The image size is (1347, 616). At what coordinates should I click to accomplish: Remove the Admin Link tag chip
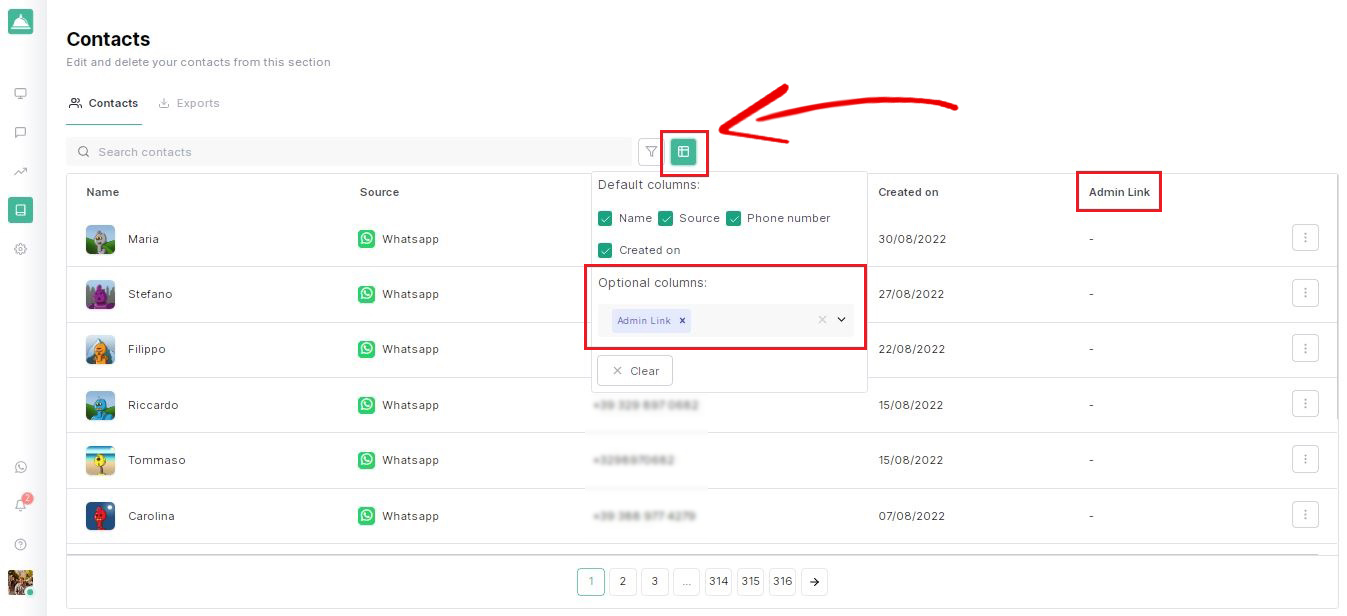point(682,320)
